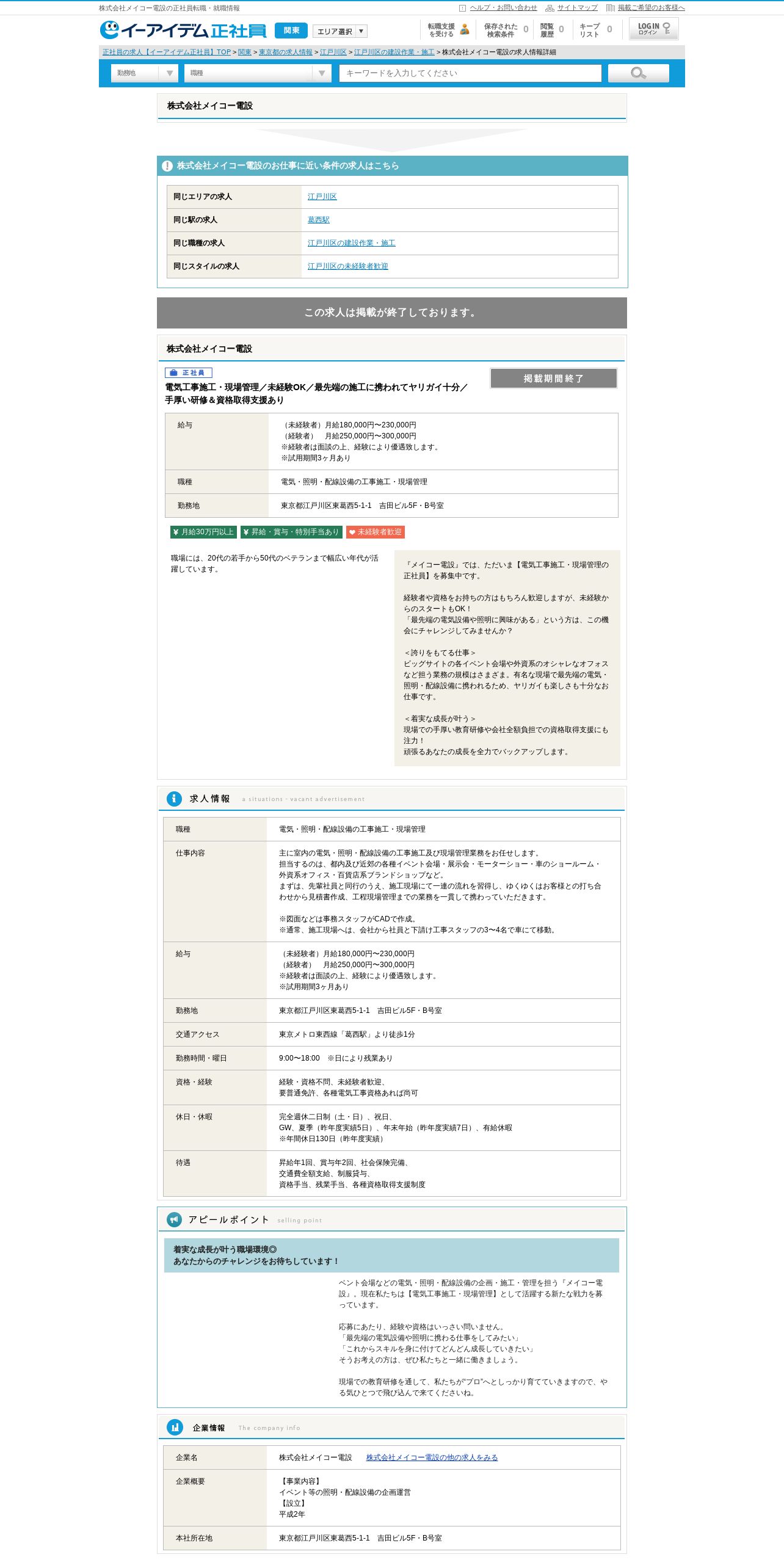Open 転職支援を受ける menu item
Viewport: 784px width, 1568px height.
click(x=448, y=30)
